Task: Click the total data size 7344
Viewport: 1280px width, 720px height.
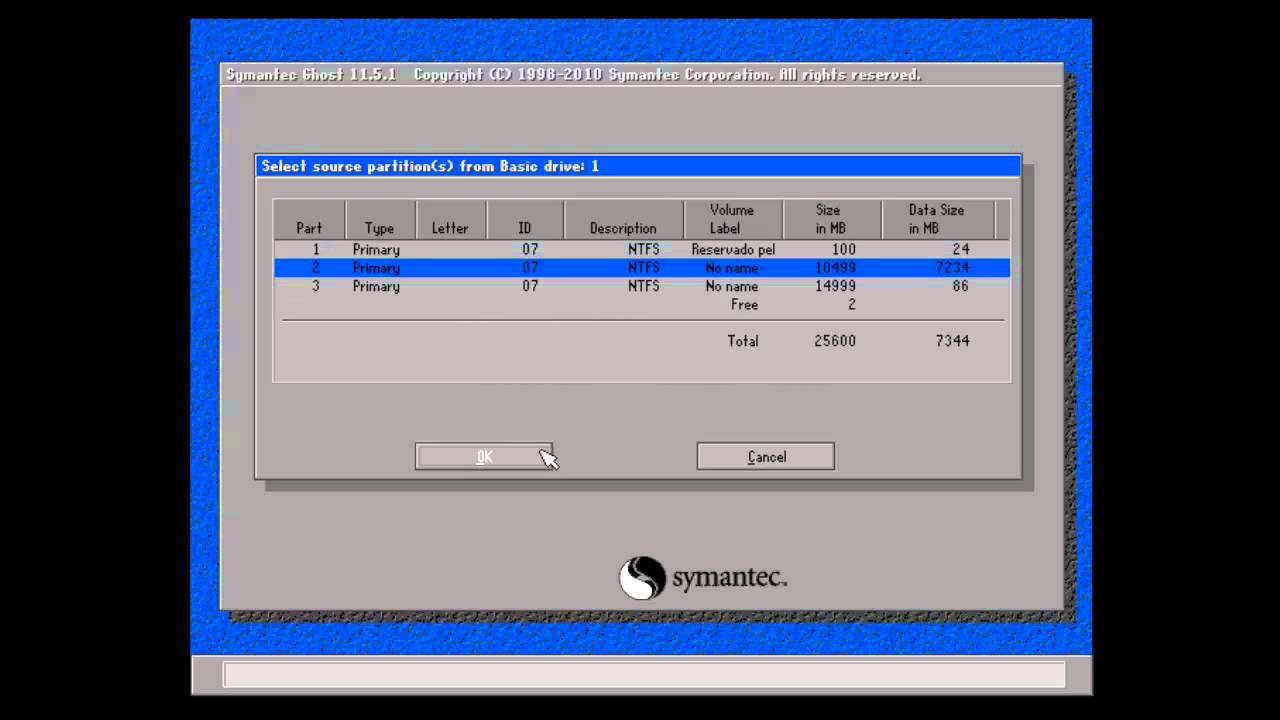Action: pyautogui.click(x=952, y=341)
